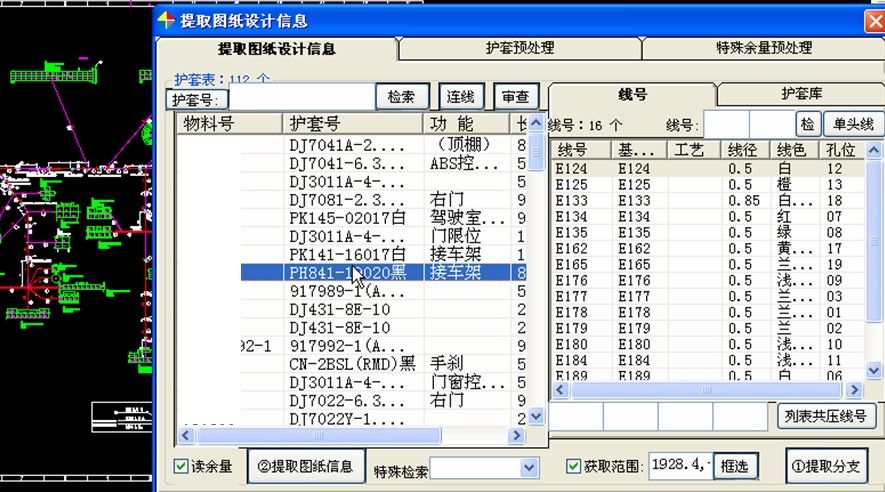Sort by the 护套号 column header

click(353, 124)
